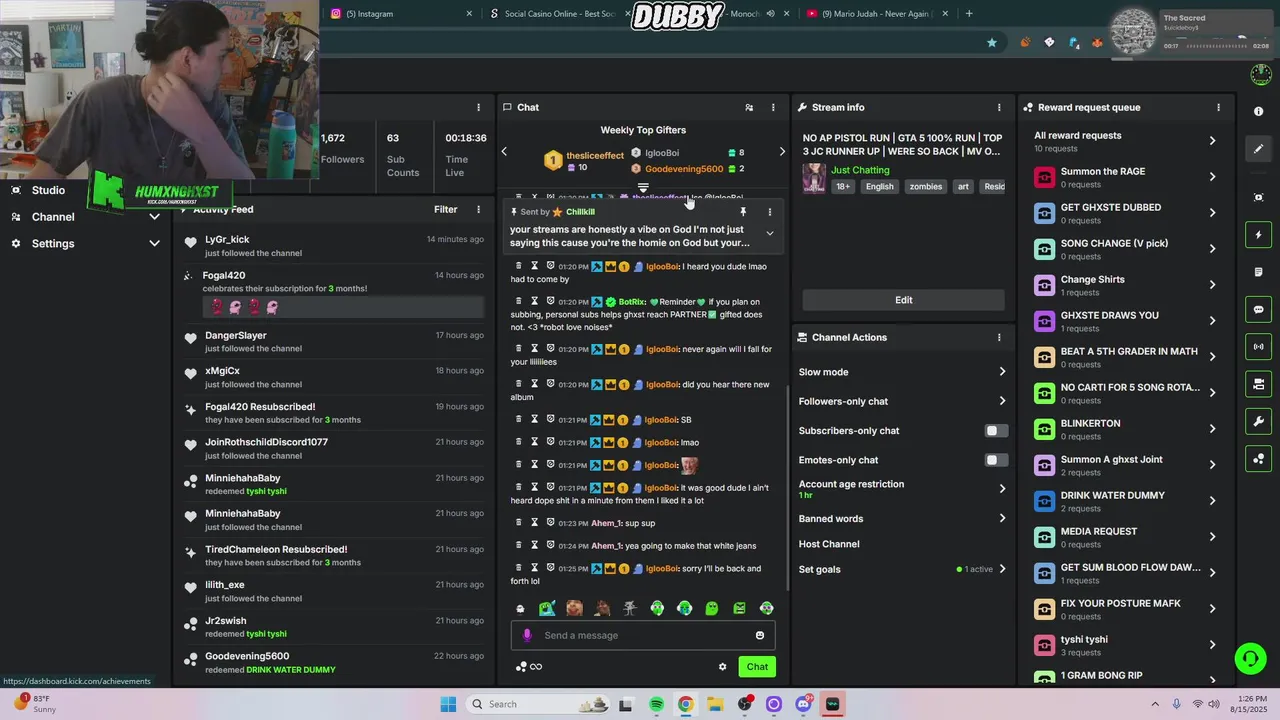The width and height of the screenshot is (1280, 720).
Task: Toggle Emotes-only chat switch
Action: [996, 460]
